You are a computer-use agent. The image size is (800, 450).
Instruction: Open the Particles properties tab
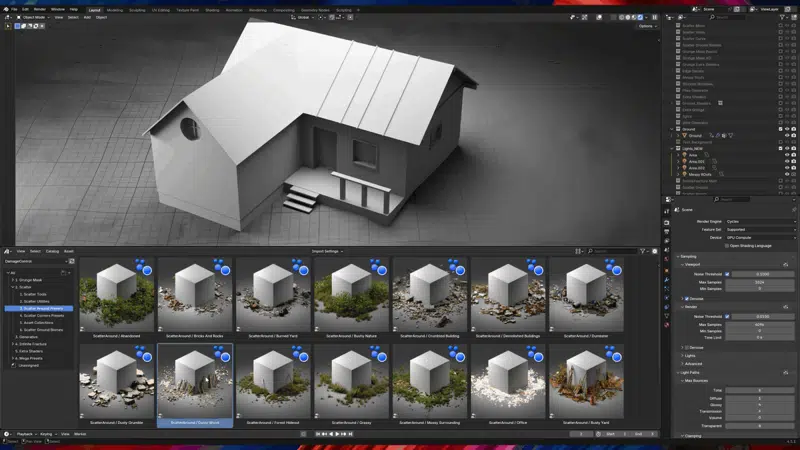tap(666, 289)
